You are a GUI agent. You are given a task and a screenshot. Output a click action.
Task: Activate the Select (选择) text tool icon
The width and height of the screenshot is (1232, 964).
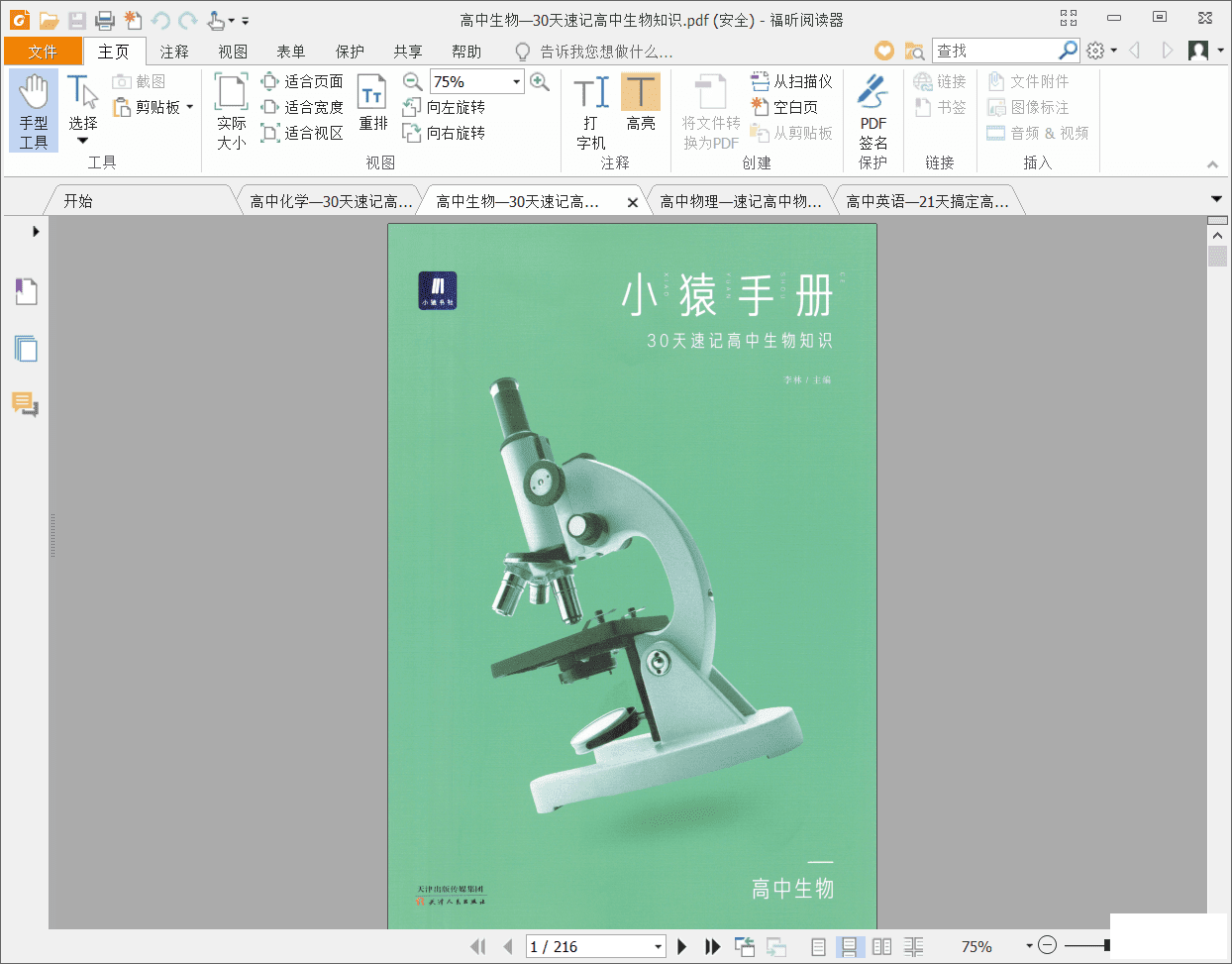click(83, 92)
